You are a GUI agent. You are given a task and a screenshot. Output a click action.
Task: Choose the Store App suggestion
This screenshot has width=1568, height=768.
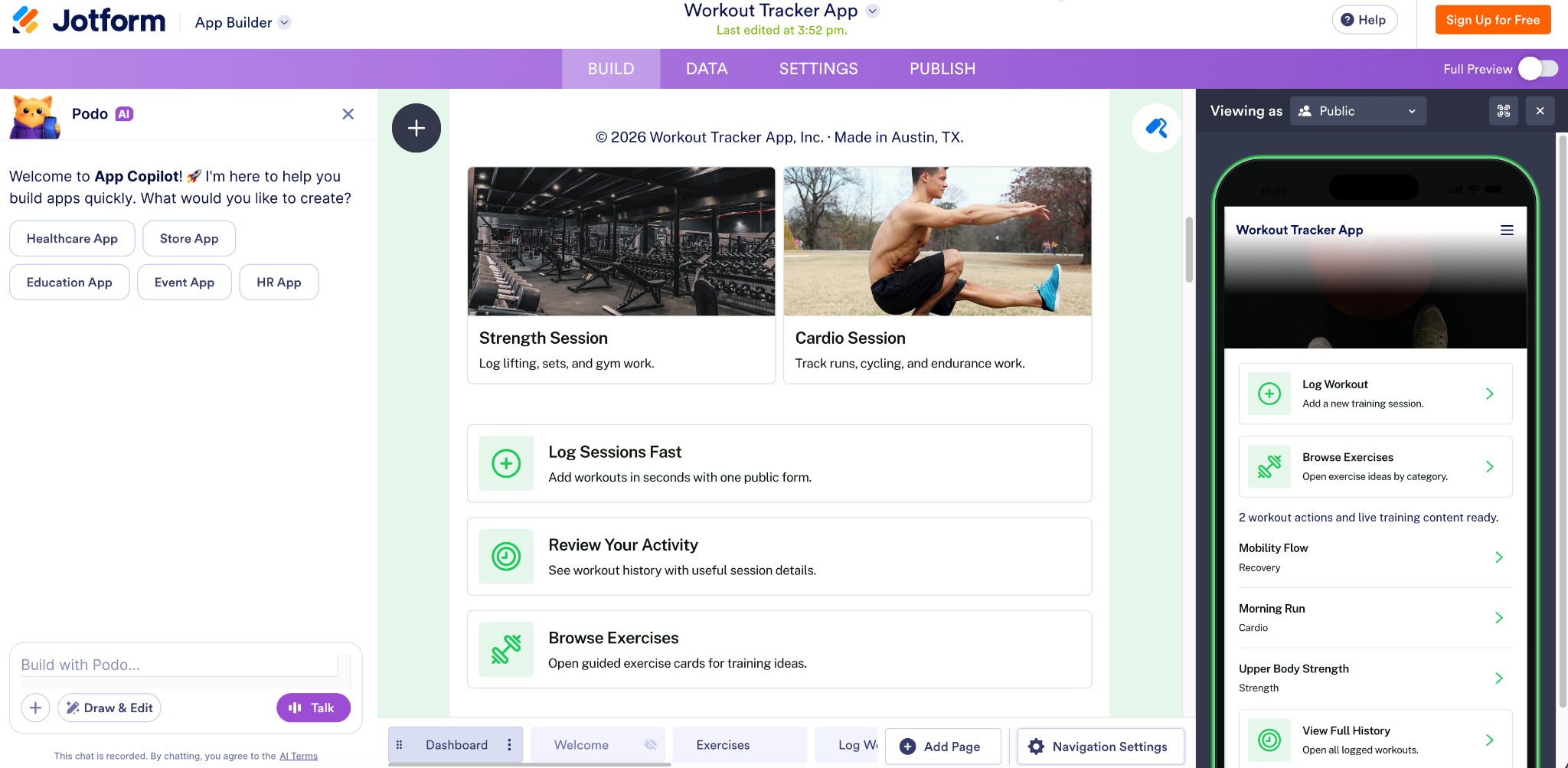(x=189, y=239)
